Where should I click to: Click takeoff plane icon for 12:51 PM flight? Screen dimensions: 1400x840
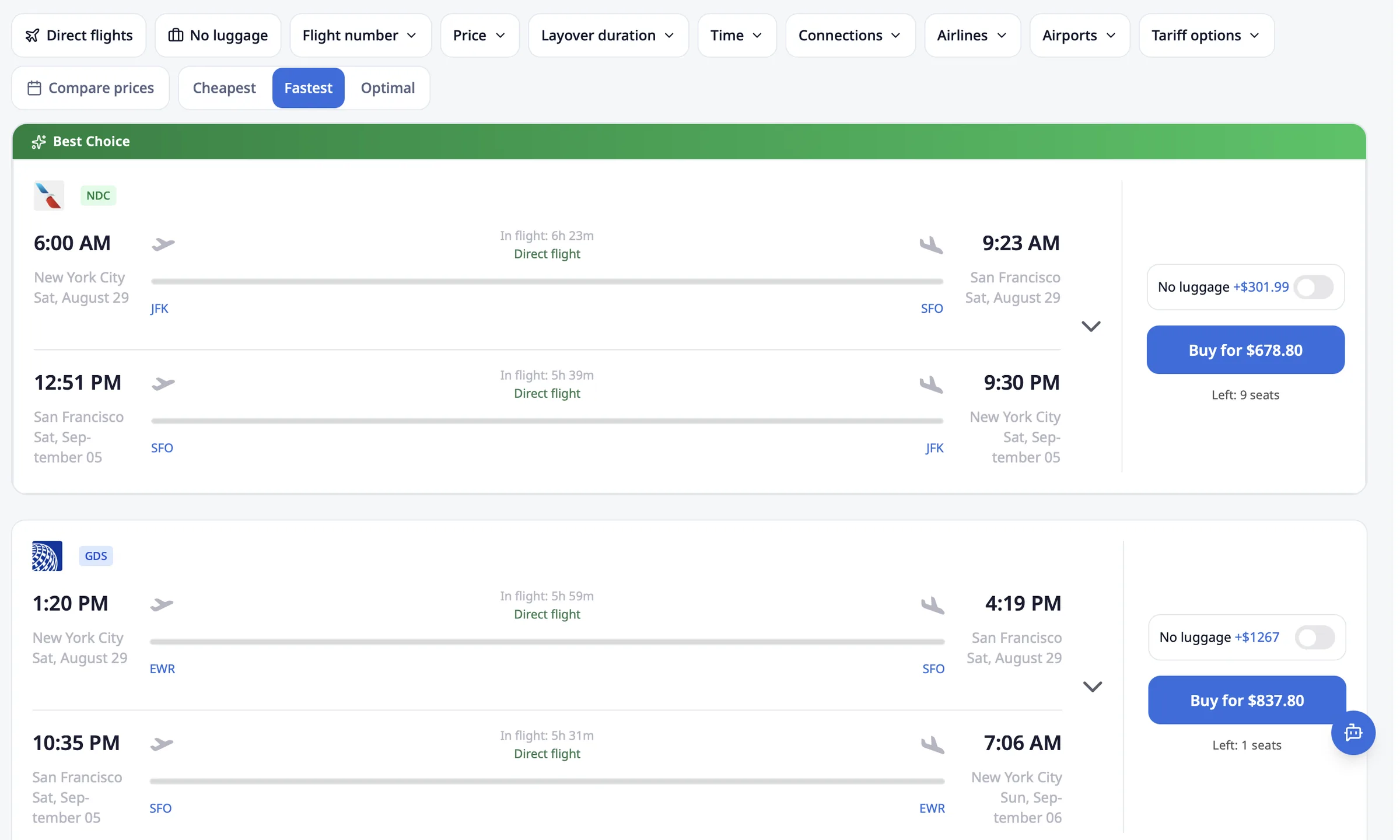[163, 383]
